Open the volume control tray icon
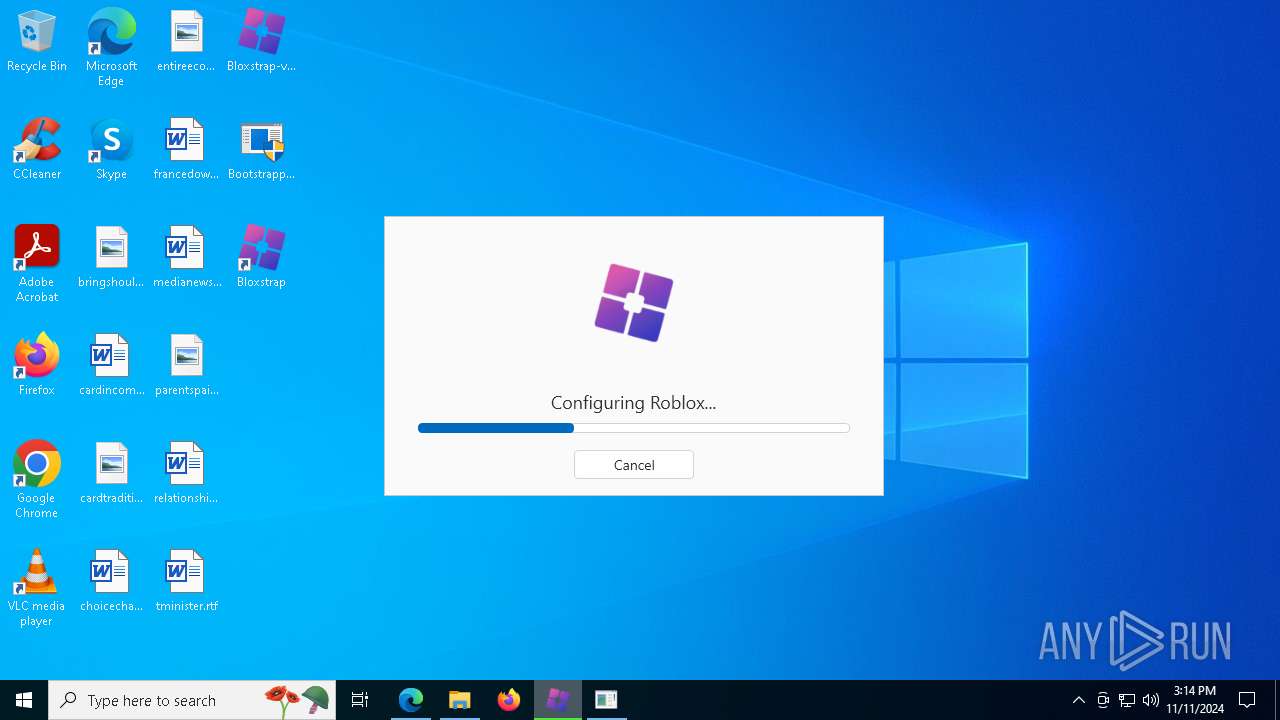Image resolution: width=1280 pixels, height=720 pixels. point(1151,700)
